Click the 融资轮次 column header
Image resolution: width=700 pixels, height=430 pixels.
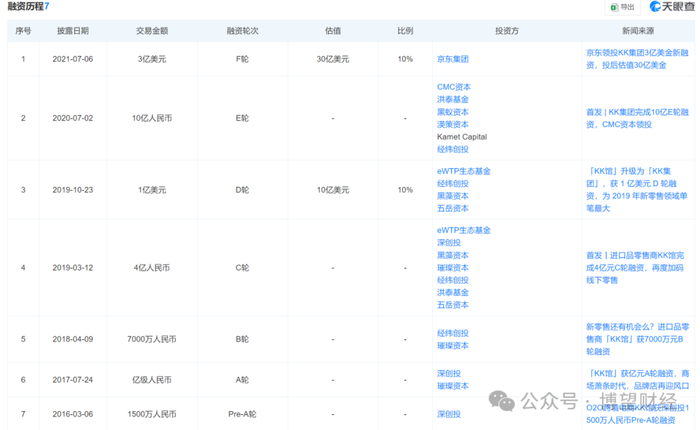point(242,31)
